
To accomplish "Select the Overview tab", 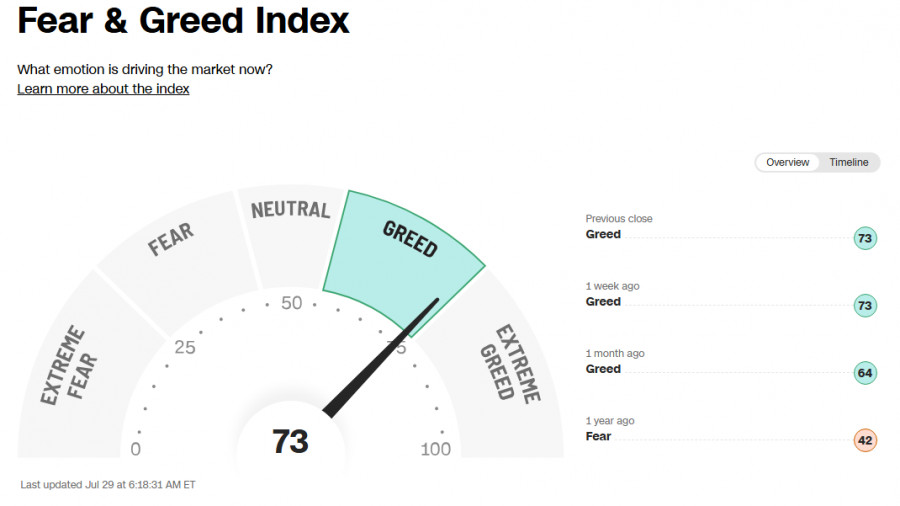I will tap(788, 162).
